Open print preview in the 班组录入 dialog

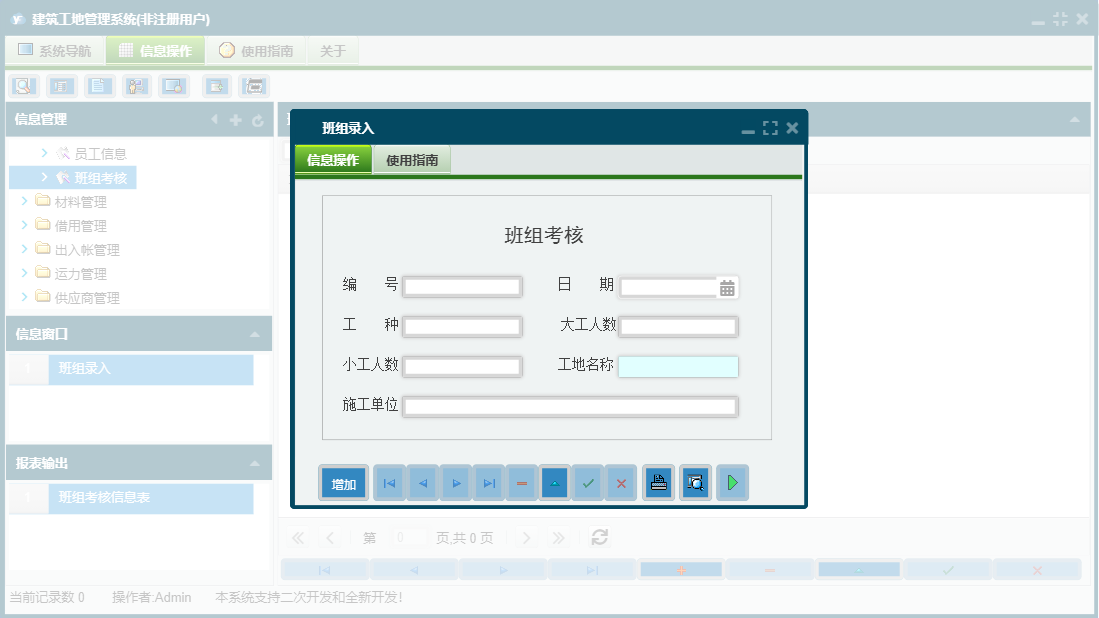695,482
